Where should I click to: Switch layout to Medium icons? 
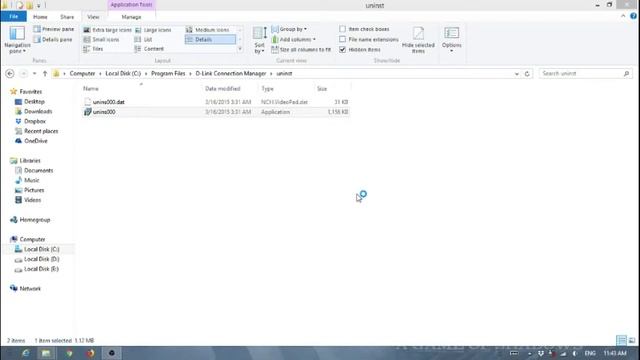coord(208,30)
